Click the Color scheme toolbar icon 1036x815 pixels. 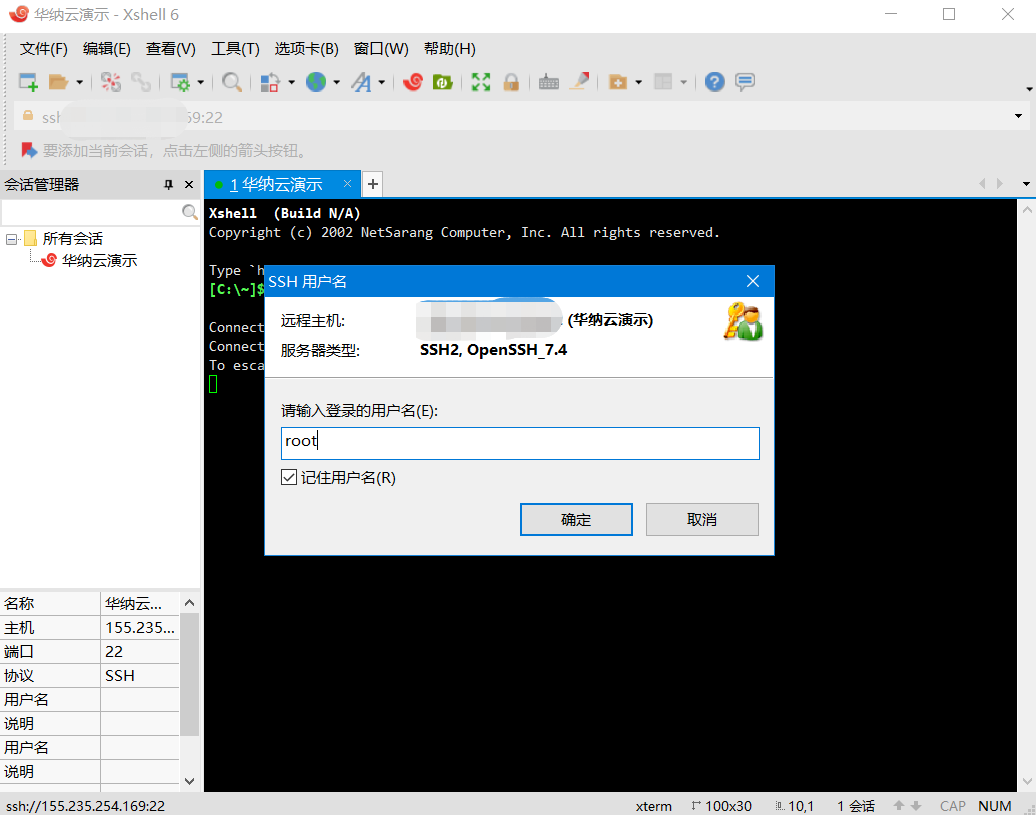(270, 82)
